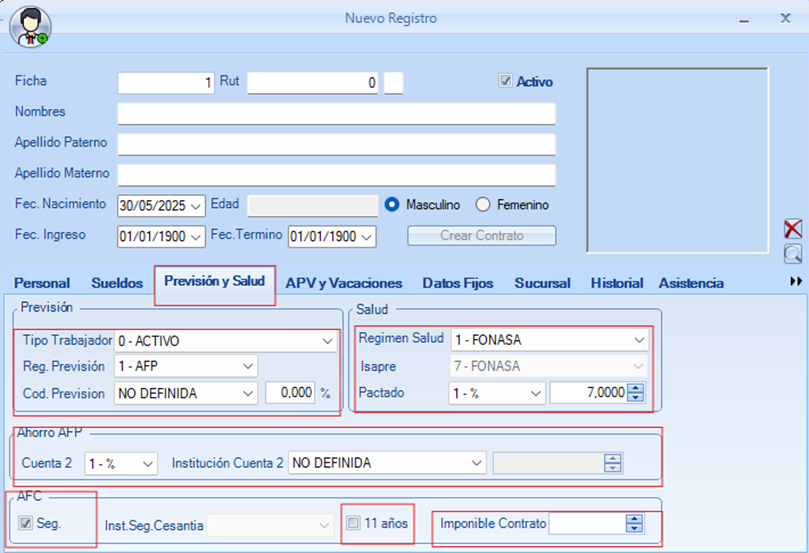The height and width of the screenshot is (553, 809).
Task: Click the tab scroll right arrows
Action: click(796, 282)
